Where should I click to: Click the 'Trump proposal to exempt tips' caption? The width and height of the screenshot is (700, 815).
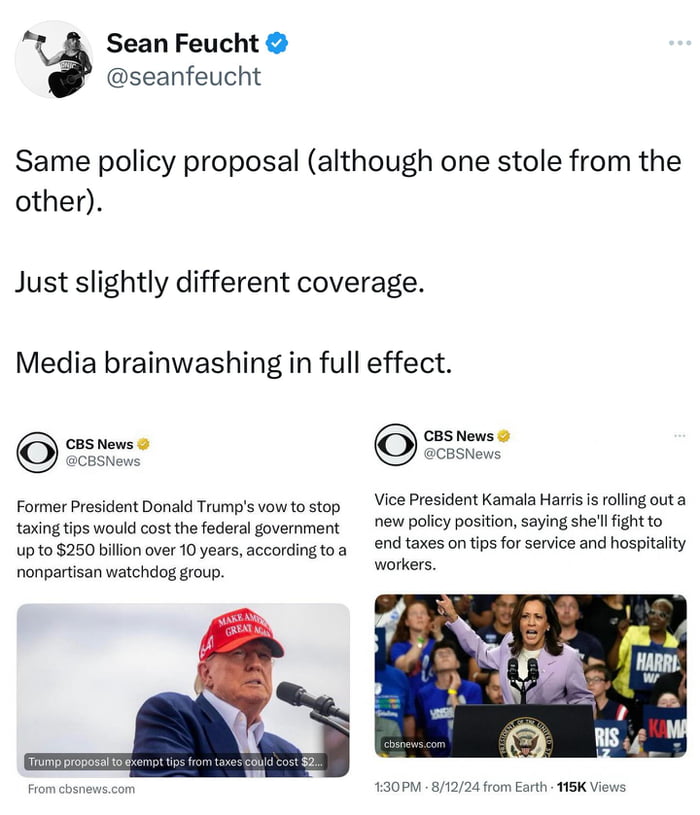click(176, 762)
